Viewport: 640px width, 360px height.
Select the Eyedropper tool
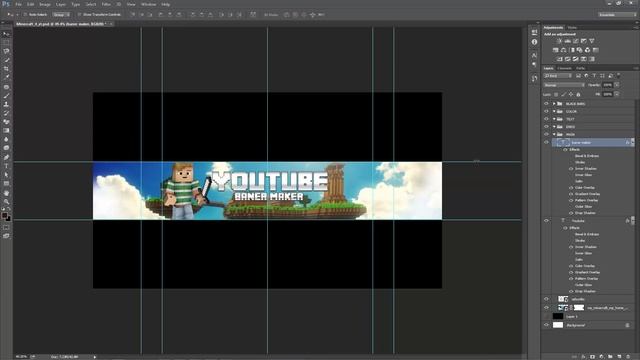pyautogui.click(x=6, y=78)
